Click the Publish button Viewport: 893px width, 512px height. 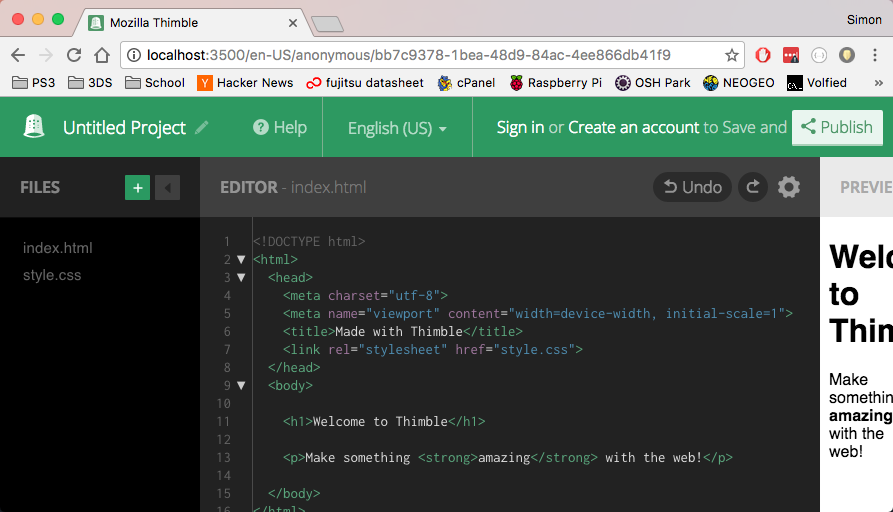coord(837,128)
